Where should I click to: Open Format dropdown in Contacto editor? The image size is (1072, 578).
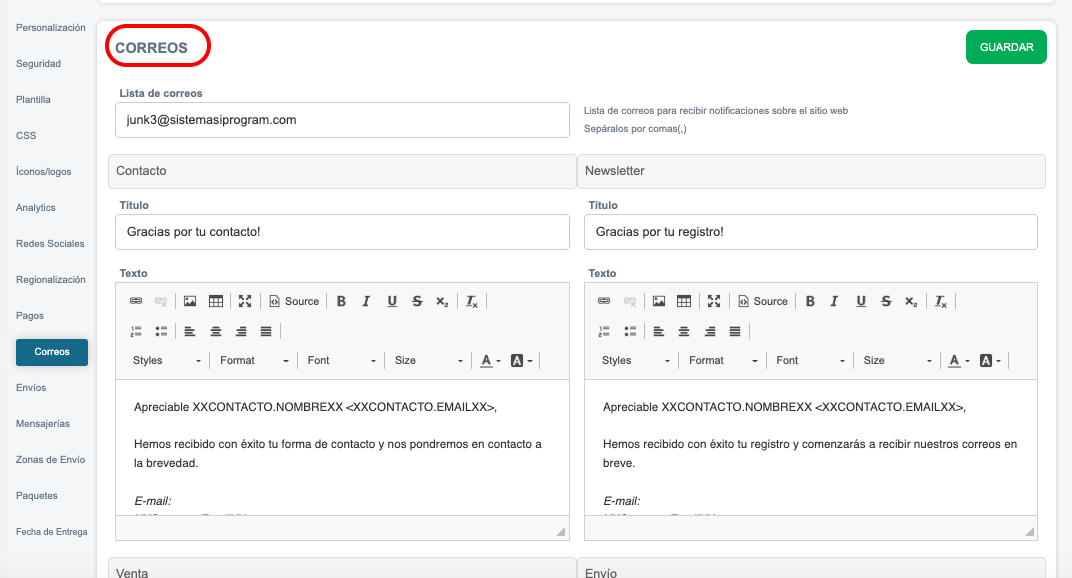[x=254, y=360]
